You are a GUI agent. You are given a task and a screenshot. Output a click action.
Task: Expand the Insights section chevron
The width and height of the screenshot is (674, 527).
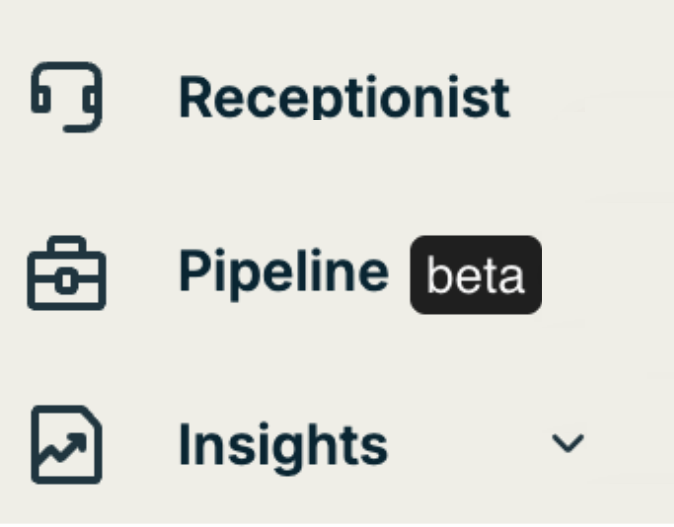point(568,443)
